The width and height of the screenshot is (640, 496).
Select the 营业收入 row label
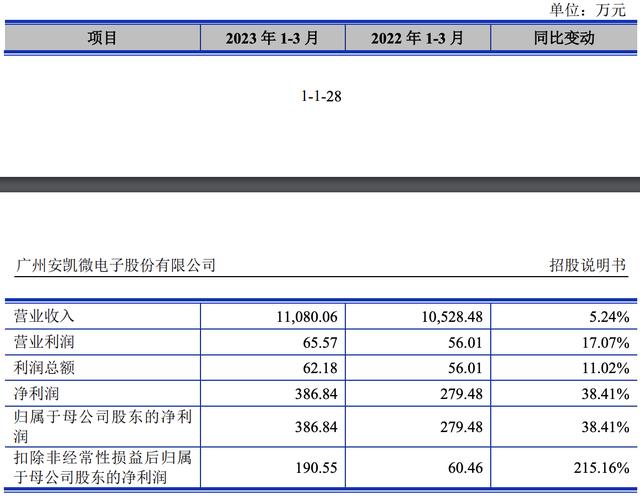click(44, 316)
